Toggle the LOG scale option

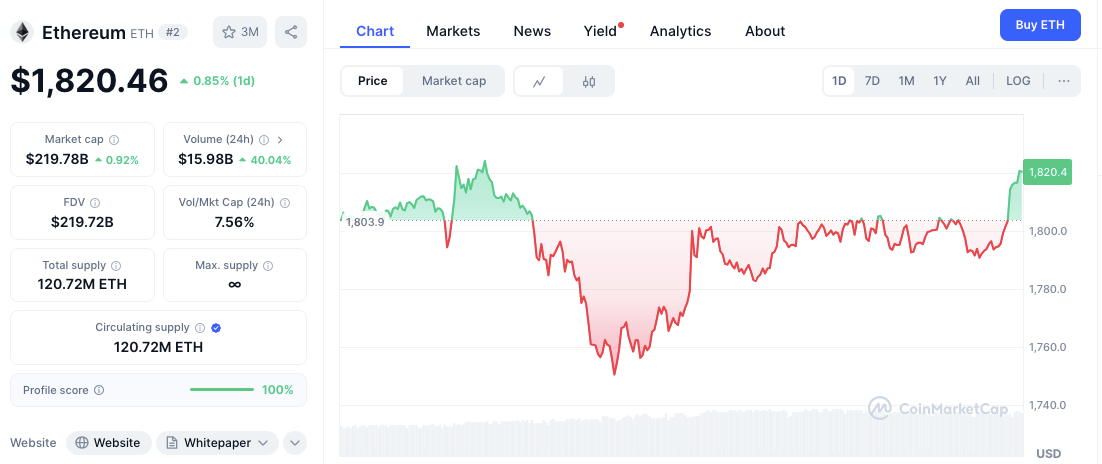tap(1018, 81)
